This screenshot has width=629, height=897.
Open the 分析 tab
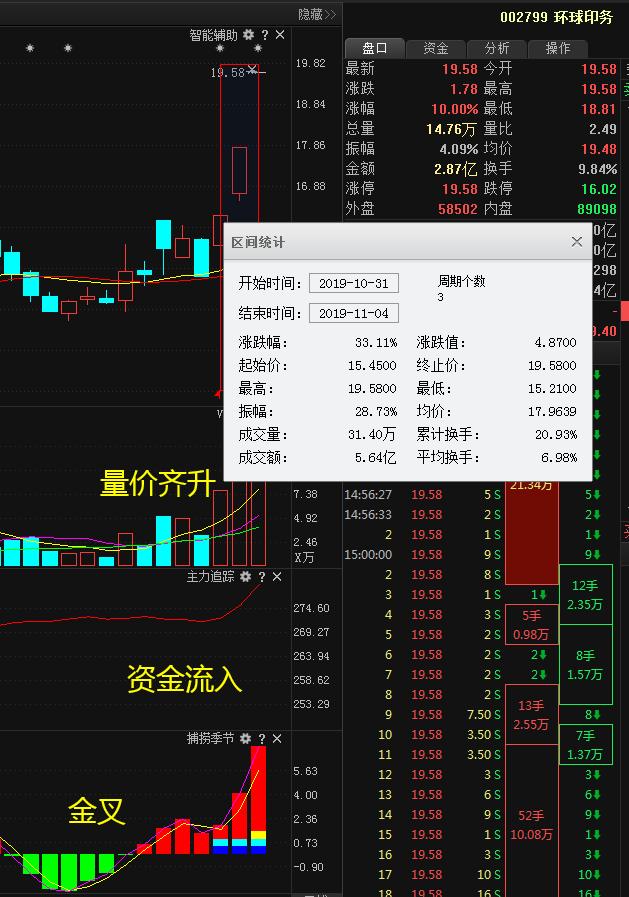tap(497, 49)
